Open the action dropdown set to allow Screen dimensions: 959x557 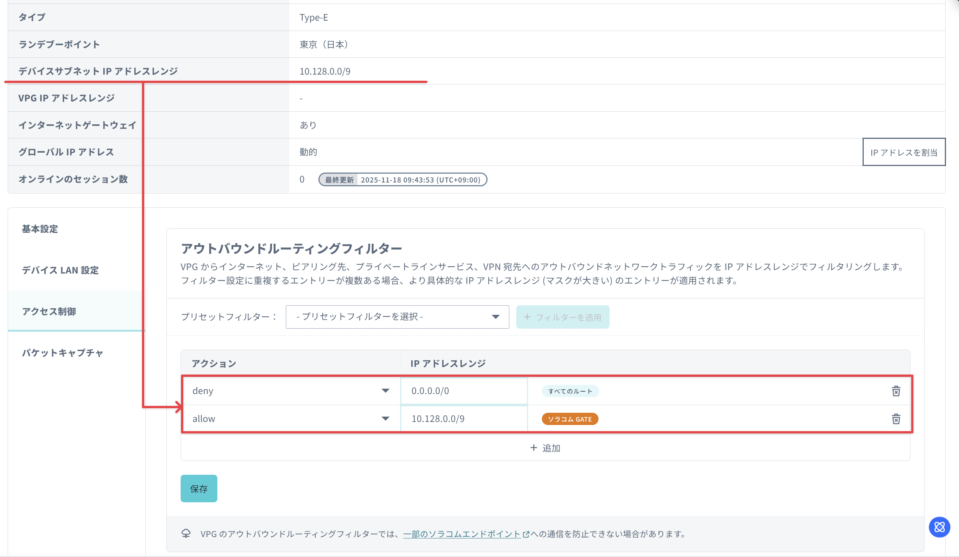(x=290, y=419)
